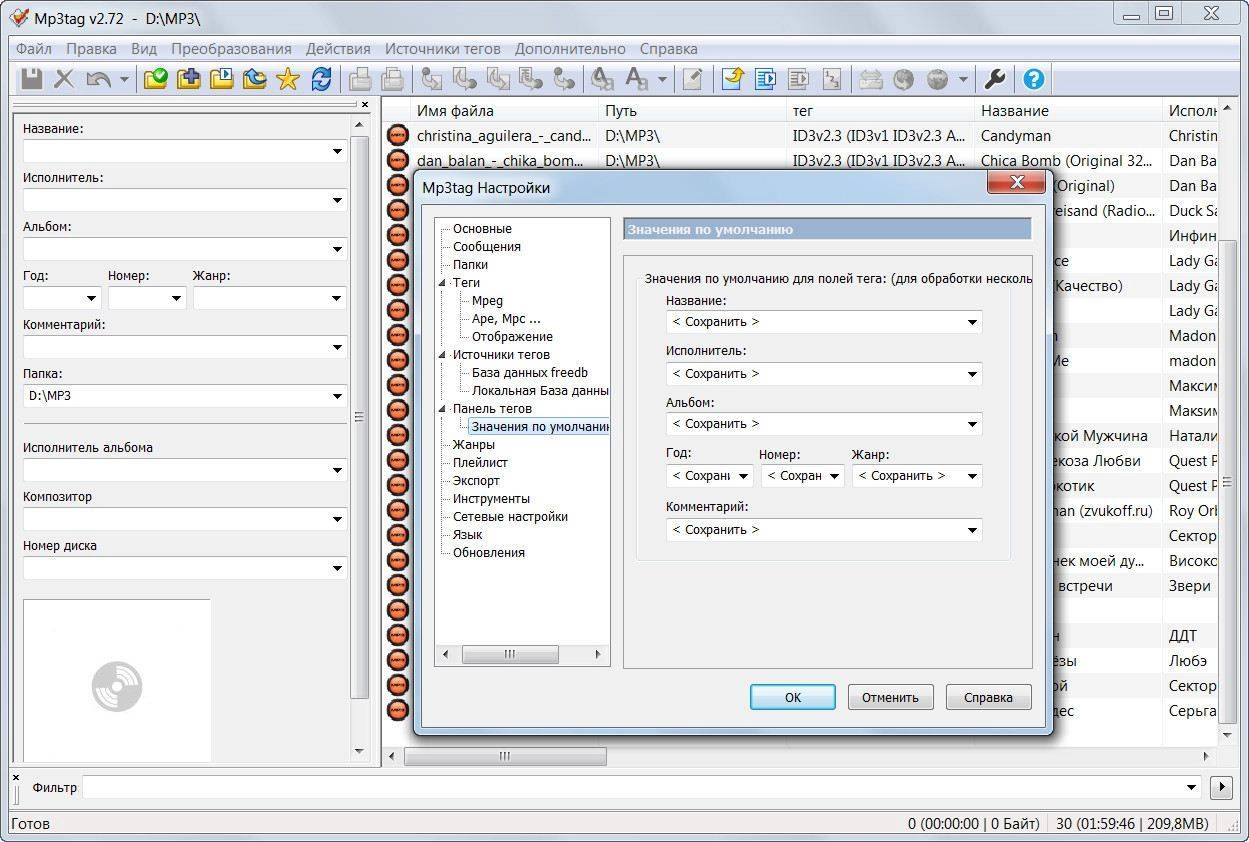
Task: Select Жанры in settings tree
Action: point(474,444)
